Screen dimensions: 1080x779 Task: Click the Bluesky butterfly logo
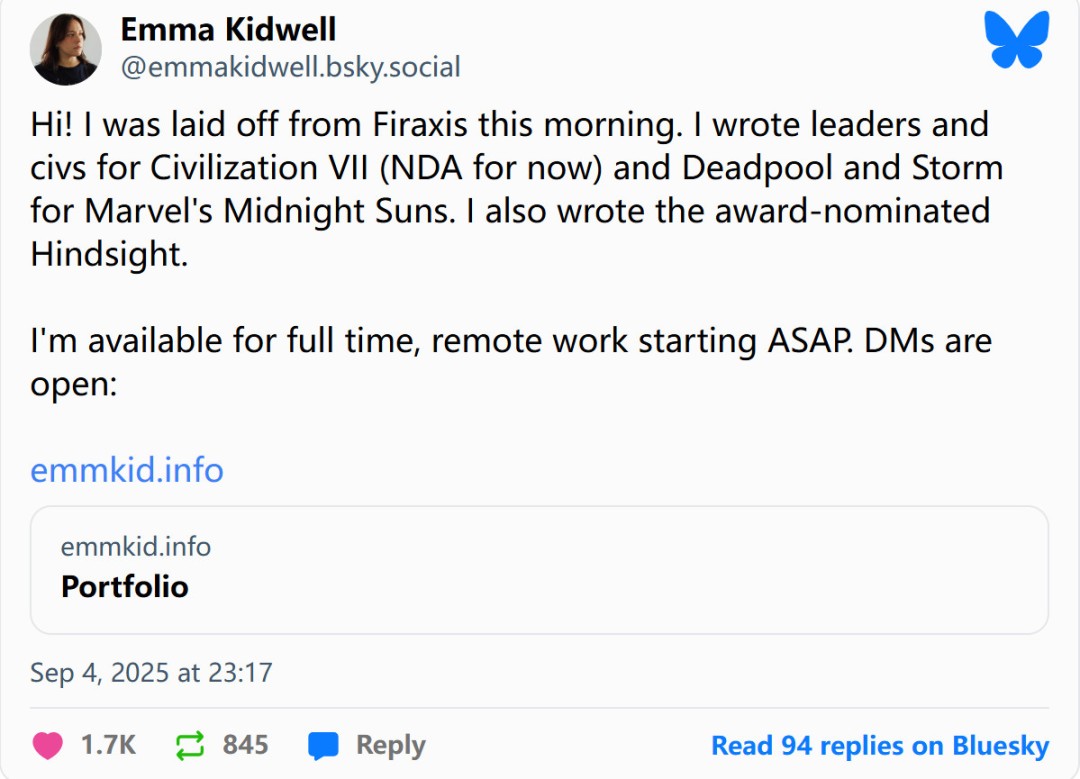(x=1016, y=40)
